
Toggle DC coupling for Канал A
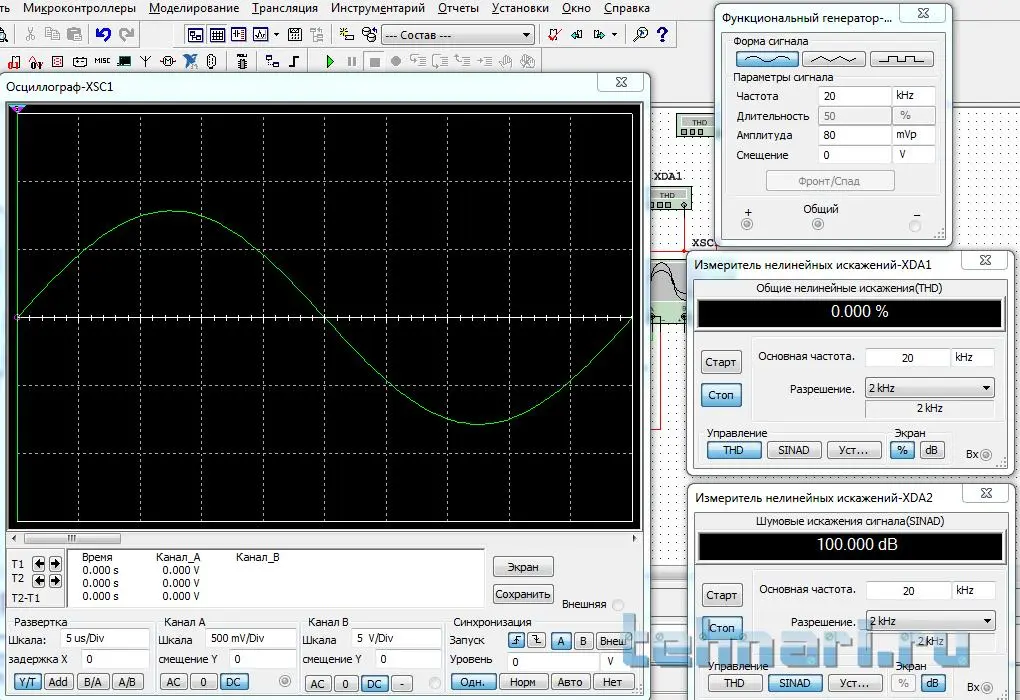[232, 682]
